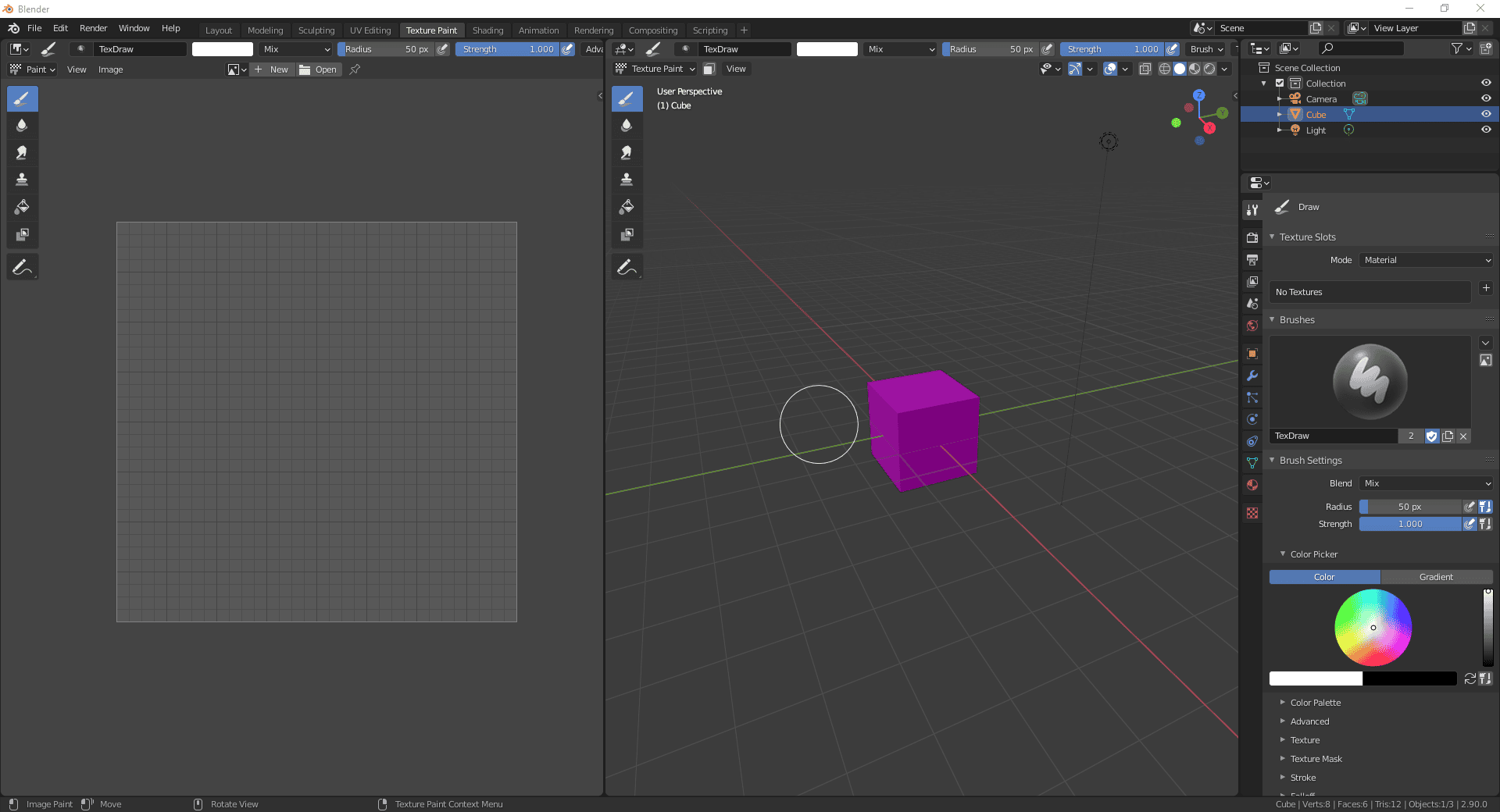The height and width of the screenshot is (812, 1500).
Task: Open the Render properties tab
Action: pyautogui.click(x=1252, y=237)
